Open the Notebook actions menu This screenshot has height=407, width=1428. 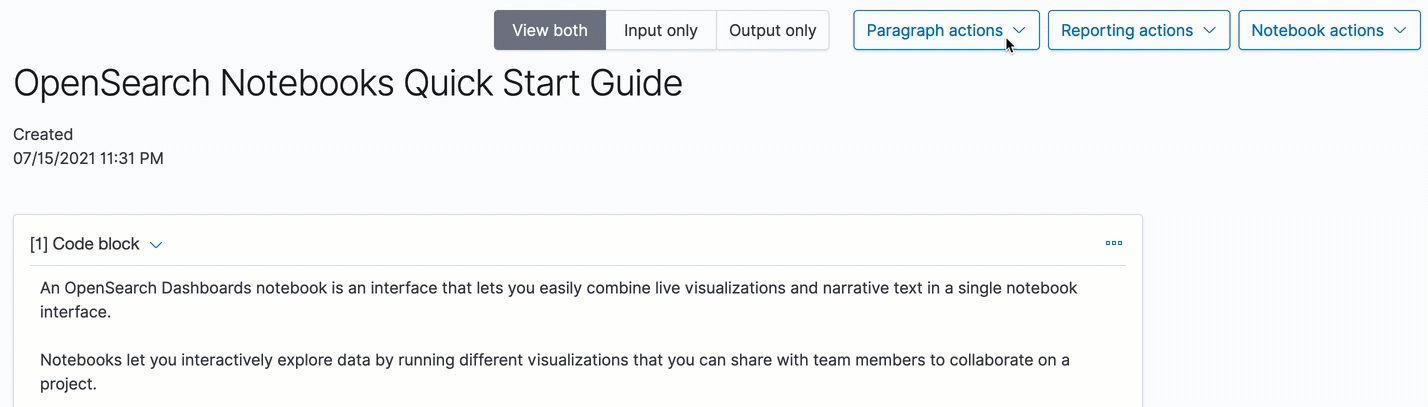[1317, 30]
